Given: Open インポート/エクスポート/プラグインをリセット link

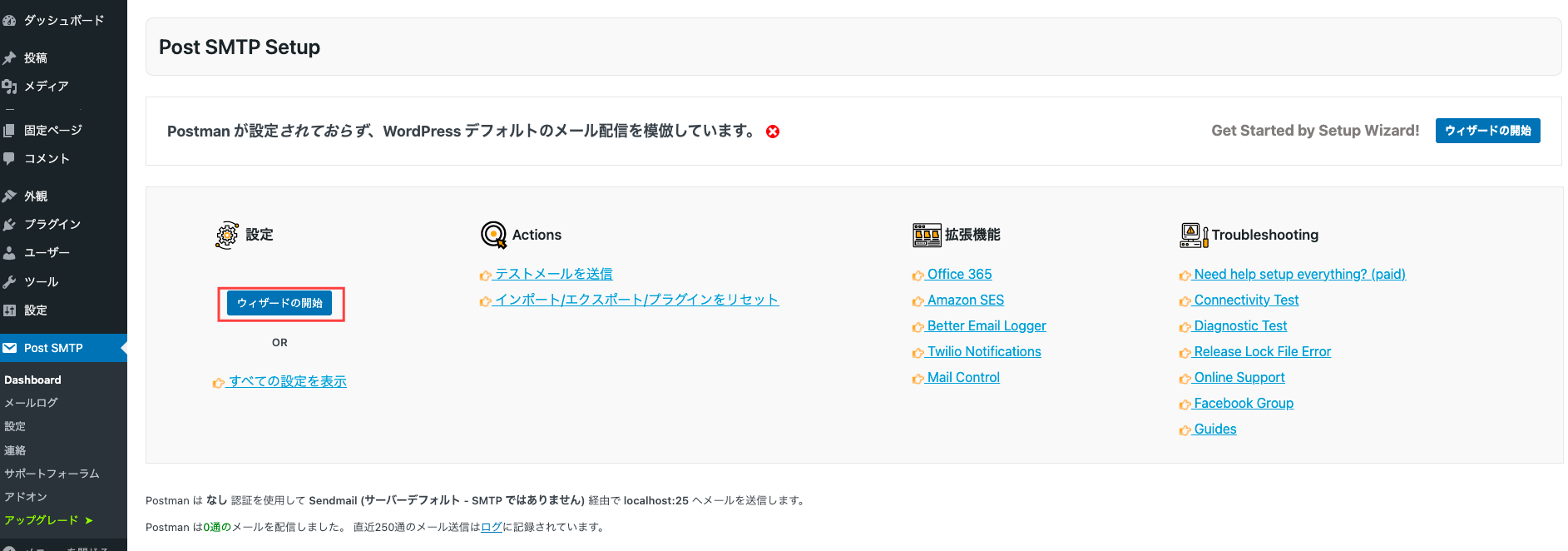Looking at the screenshot, I should coord(637,300).
